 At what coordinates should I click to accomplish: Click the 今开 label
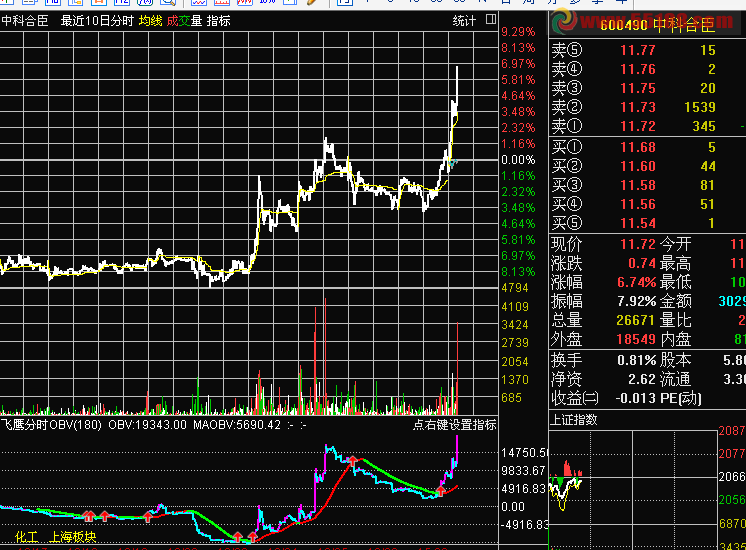[675, 244]
